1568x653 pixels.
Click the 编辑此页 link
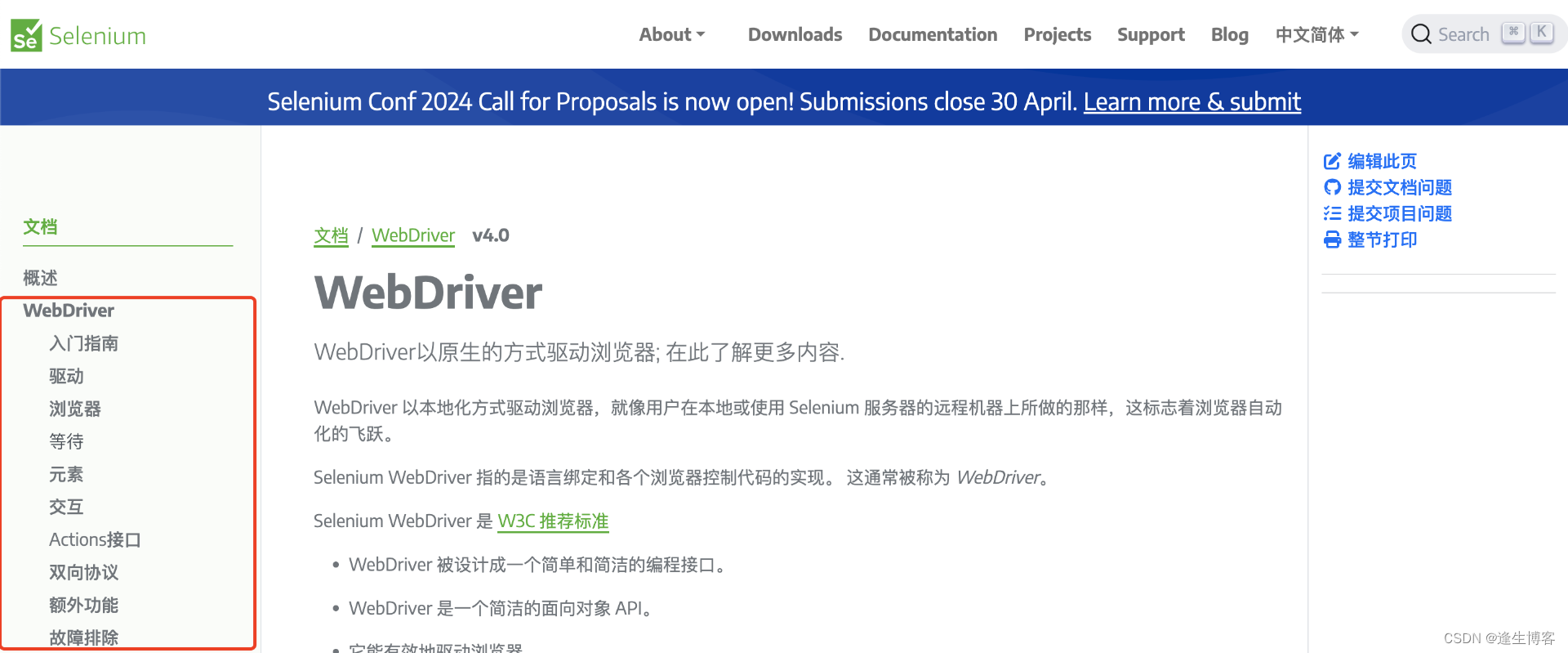click(x=1382, y=161)
